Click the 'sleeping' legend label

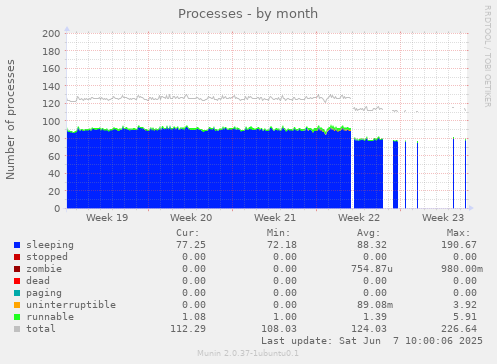[50, 245]
